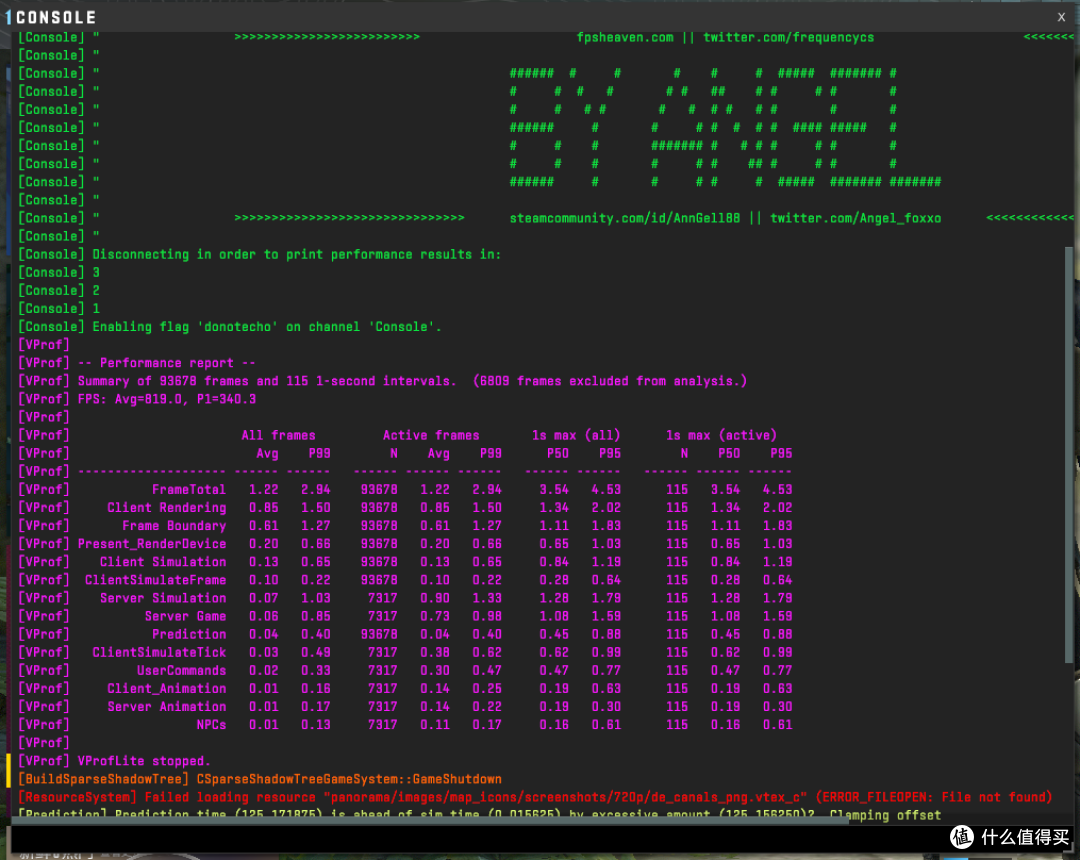
Task: Click the Server Simulation row label
Action: click(163, 598)
